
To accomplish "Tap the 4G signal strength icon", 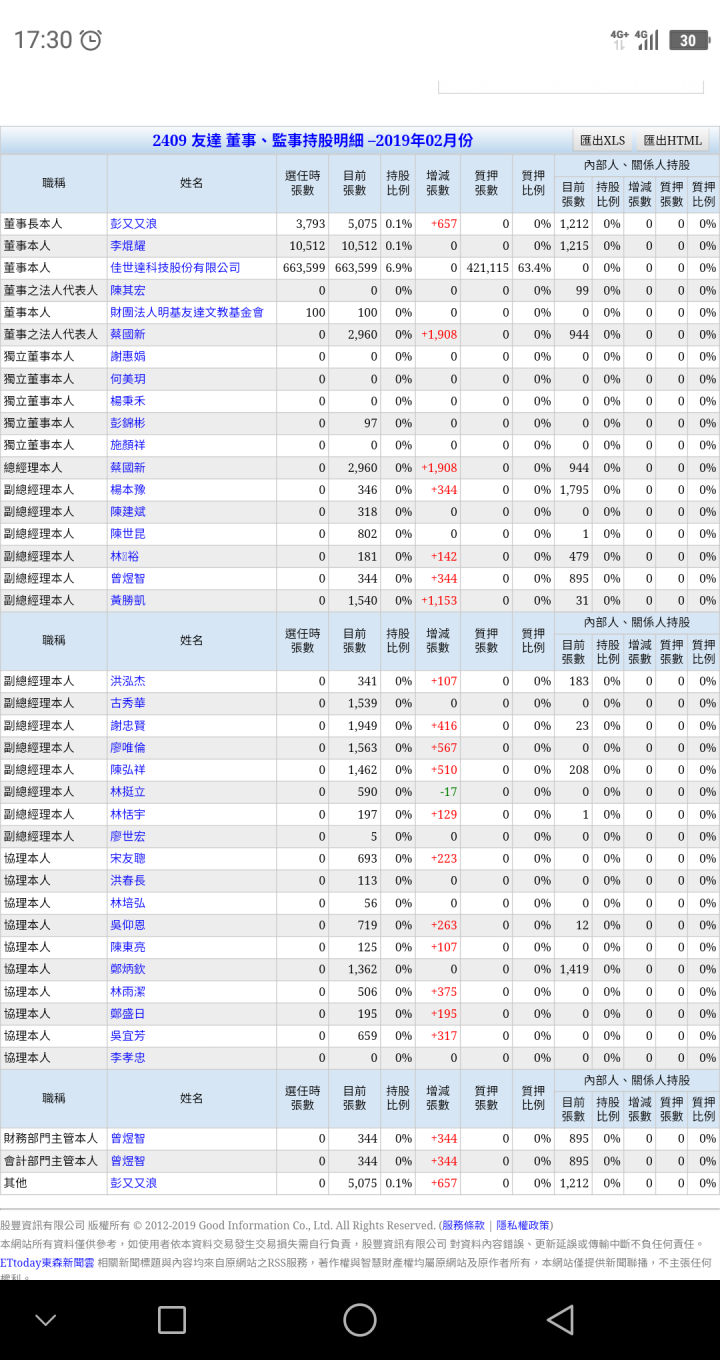I will coord(648,40).
